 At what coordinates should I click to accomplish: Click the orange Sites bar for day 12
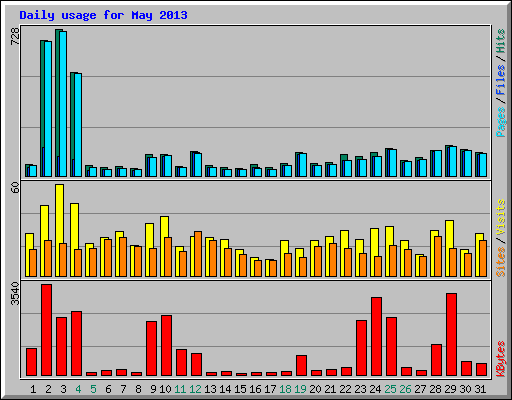click(198, 254)
